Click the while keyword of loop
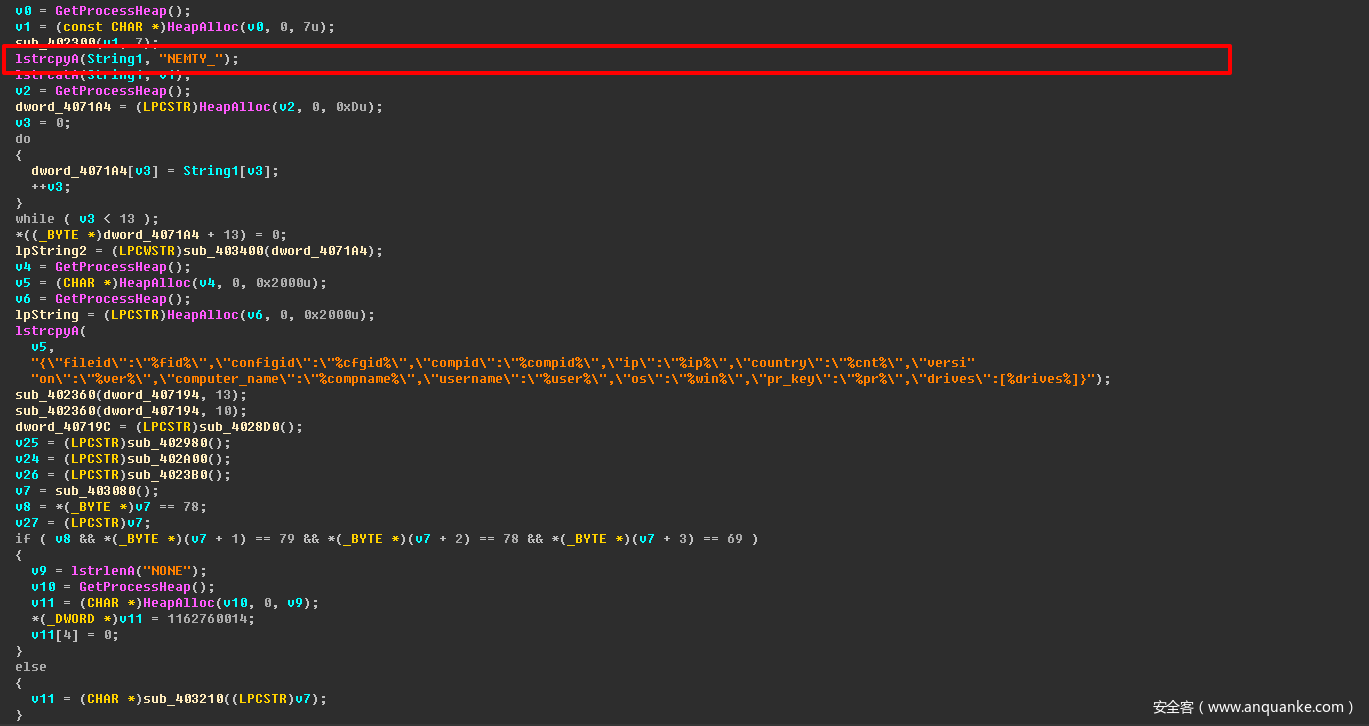Screen dimensions: 1369x726 [35, 219]
